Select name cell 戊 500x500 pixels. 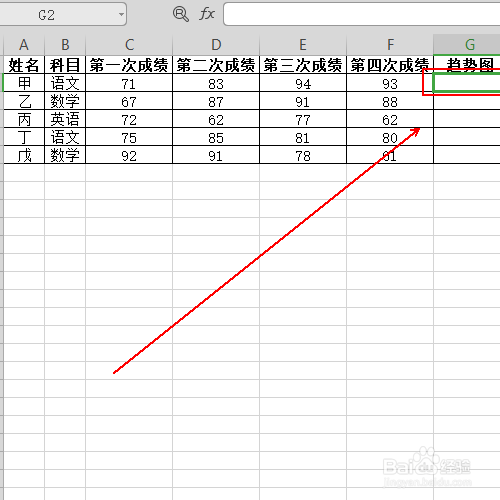pyautogui.click(x=24, y=155)
